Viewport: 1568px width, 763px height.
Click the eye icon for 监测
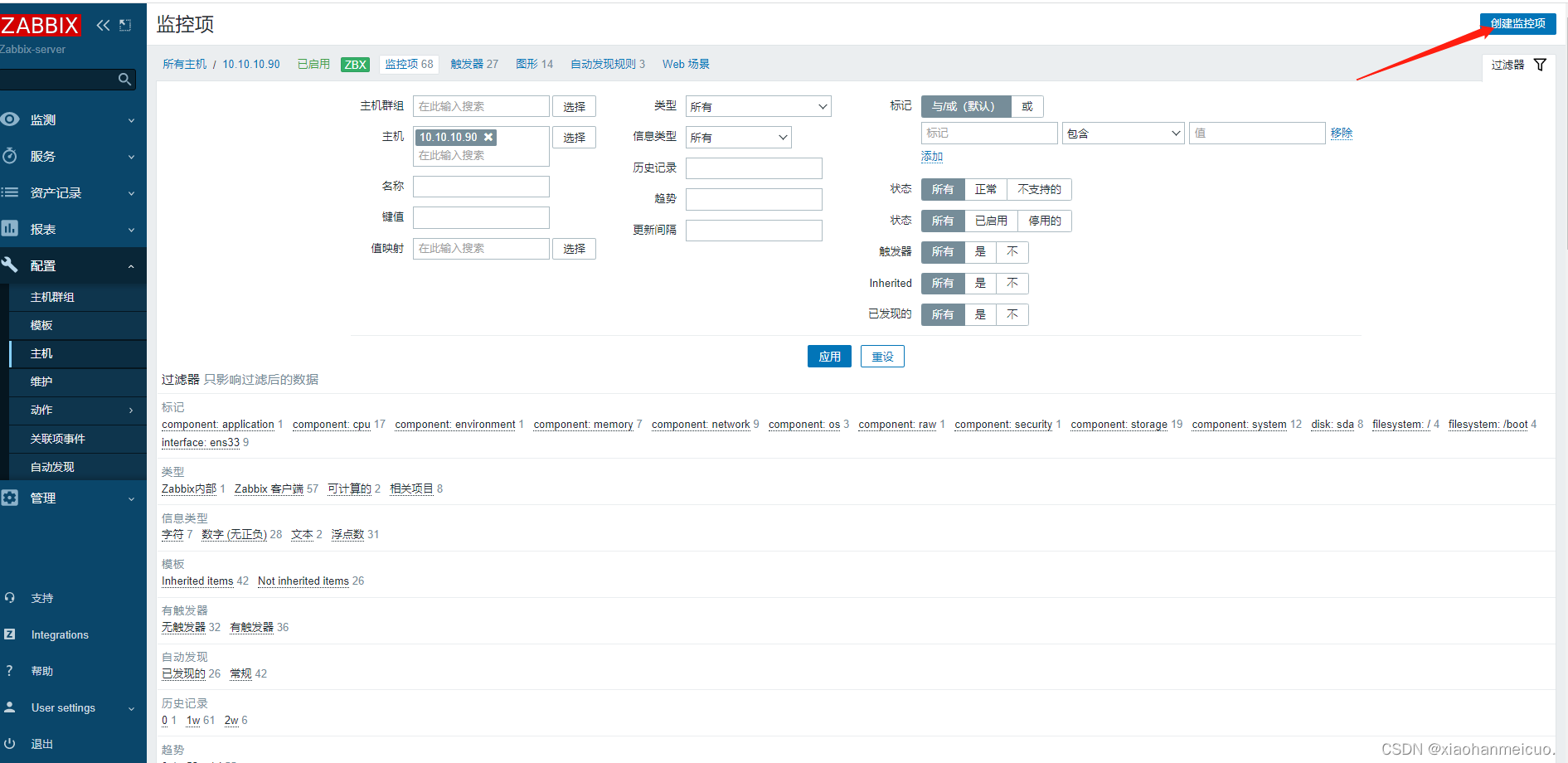tap(10, 119)
